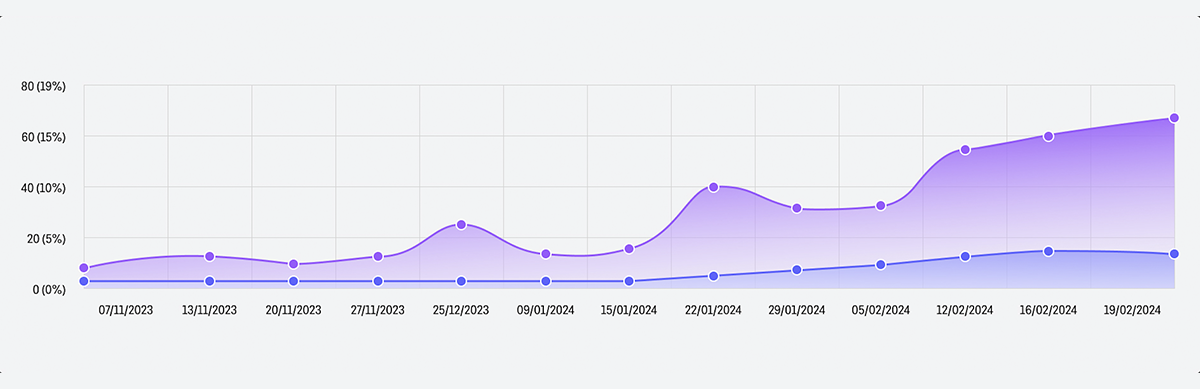Select the rightmost blue data point

click(x=1174, y=254)
